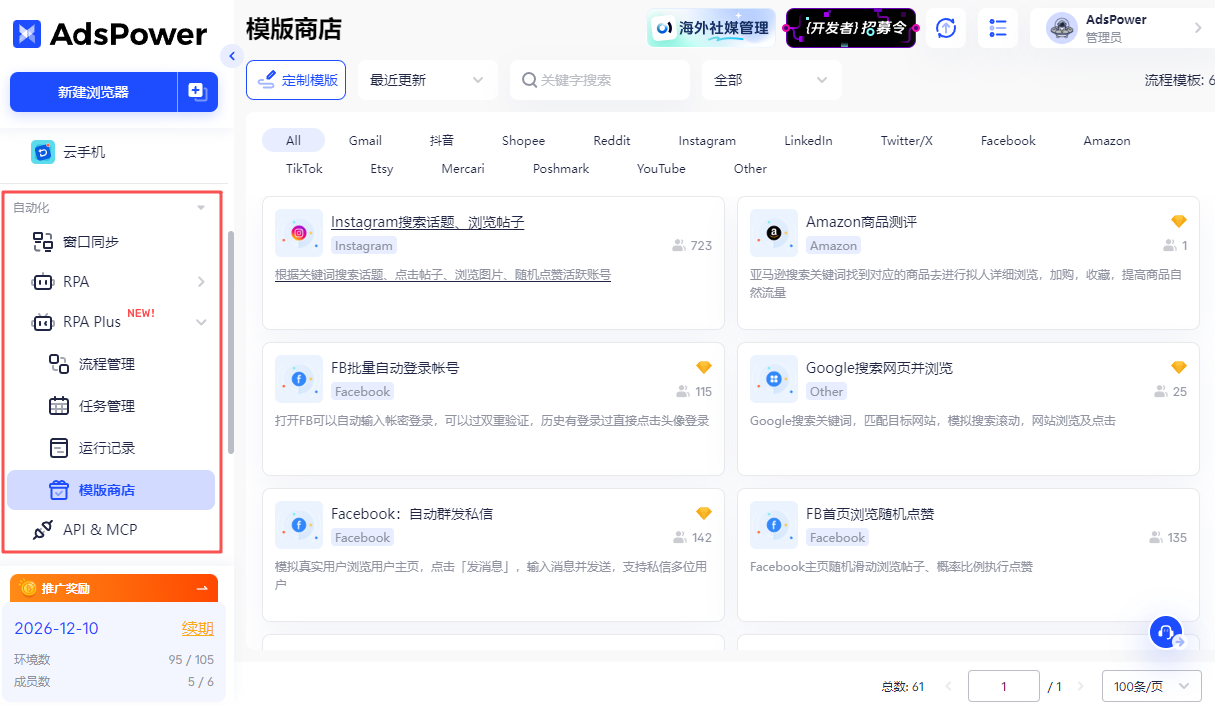
Task: Select the 窗口同步 window sync icon
Action: [42, 241]
